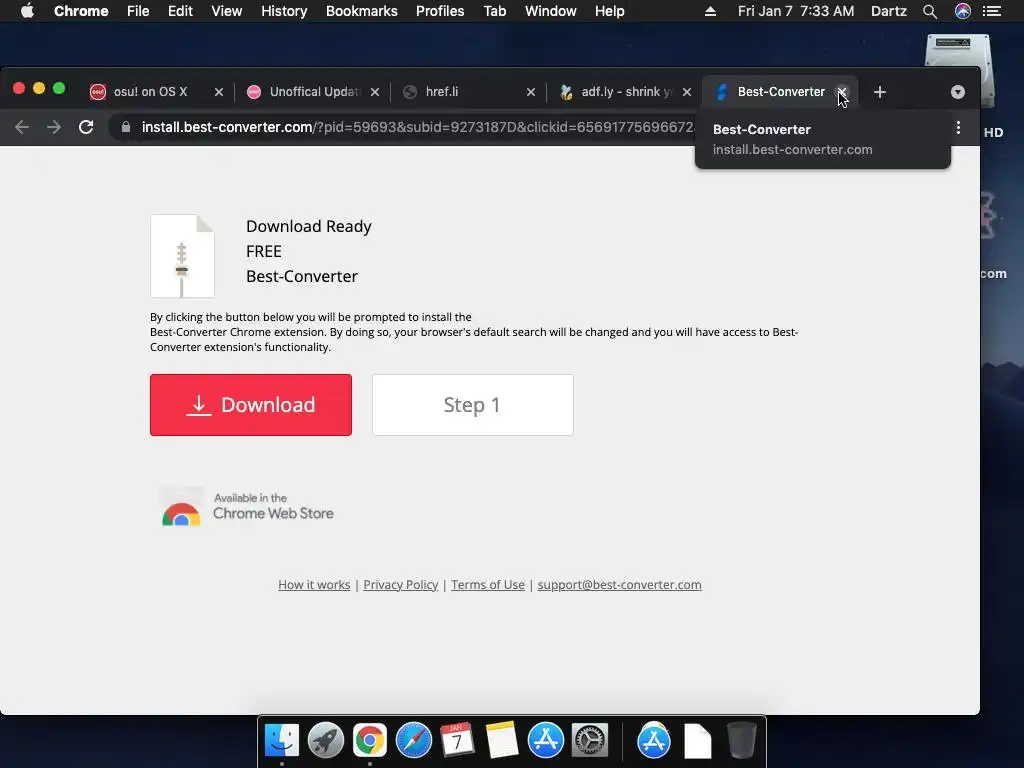This screenshot has width=1024, height=768.
Task: Click the Step 1 button
Action: click(x=473, y=405)
